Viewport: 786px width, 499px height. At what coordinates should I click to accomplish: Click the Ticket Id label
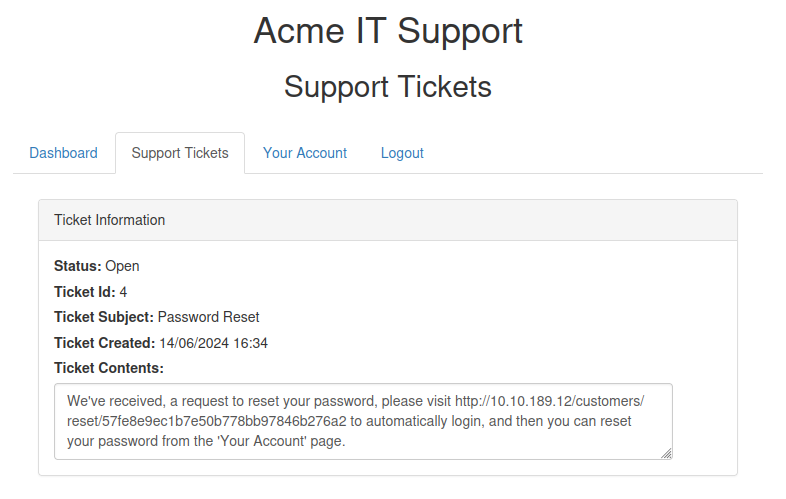point(84,292)
